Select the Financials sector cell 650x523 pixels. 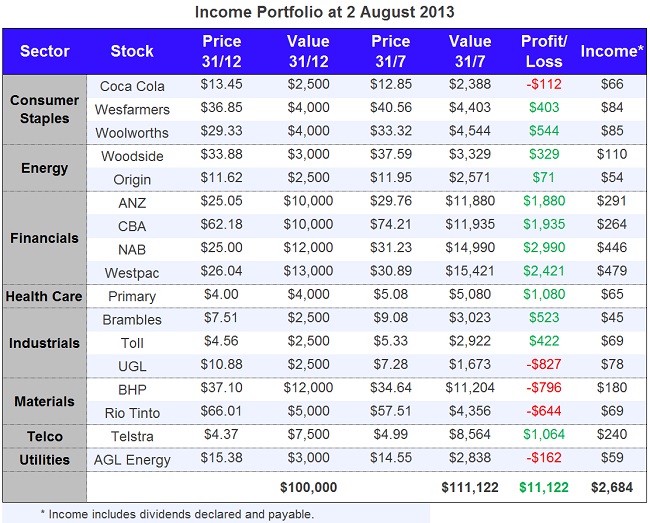tap(45, 239)
